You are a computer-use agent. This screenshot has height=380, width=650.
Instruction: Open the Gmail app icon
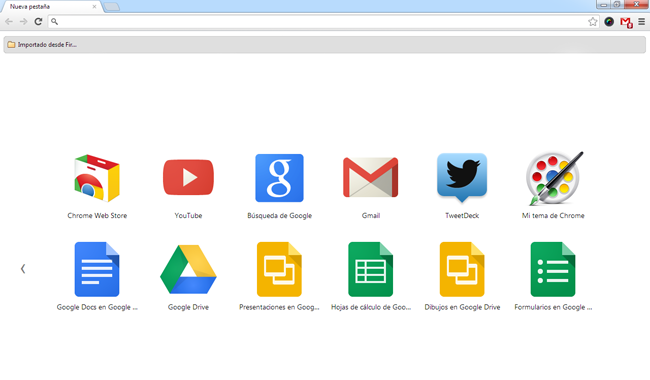[x=371, y=177]
